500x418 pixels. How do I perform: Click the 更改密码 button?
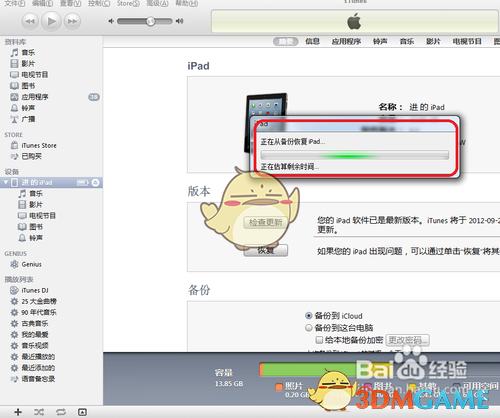click(407, 340)
